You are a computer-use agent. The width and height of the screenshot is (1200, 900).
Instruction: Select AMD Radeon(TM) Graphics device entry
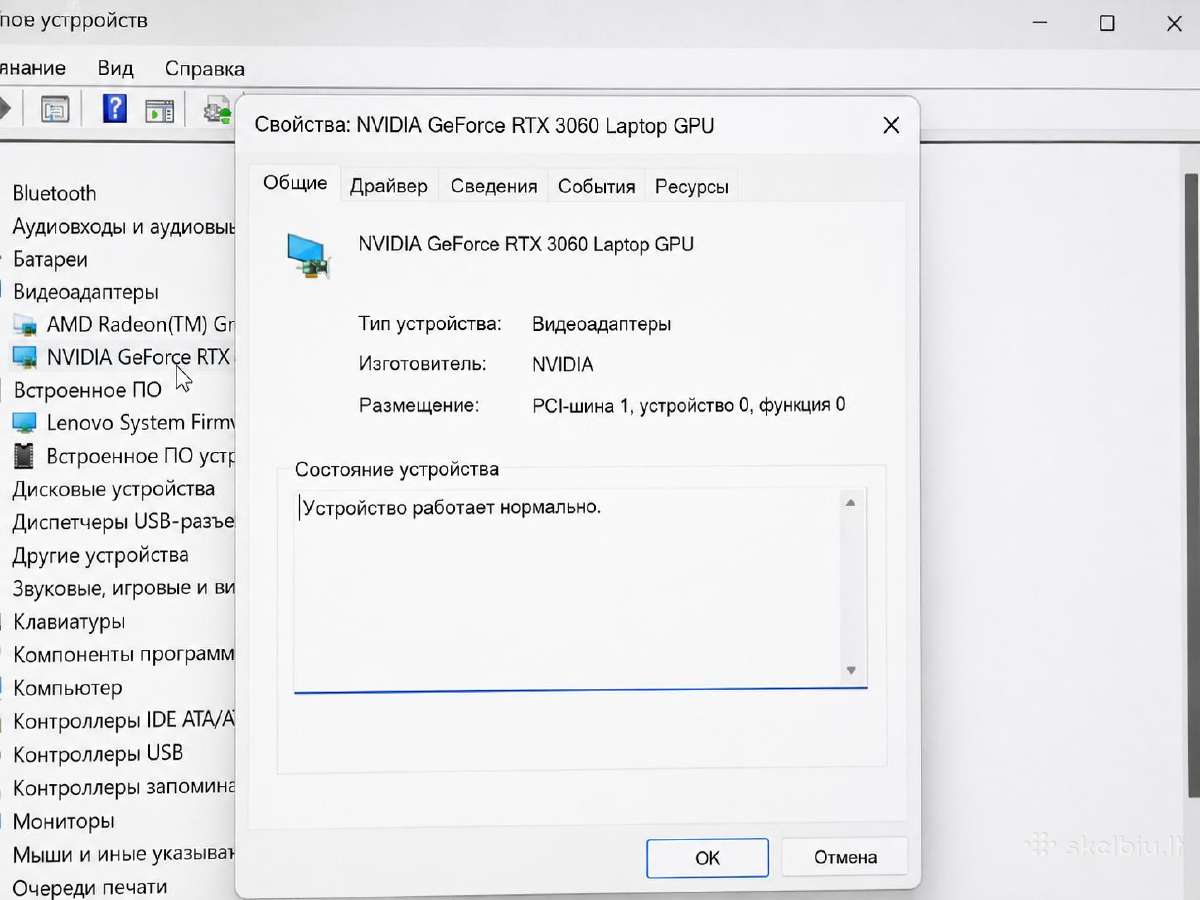[140, 325]
